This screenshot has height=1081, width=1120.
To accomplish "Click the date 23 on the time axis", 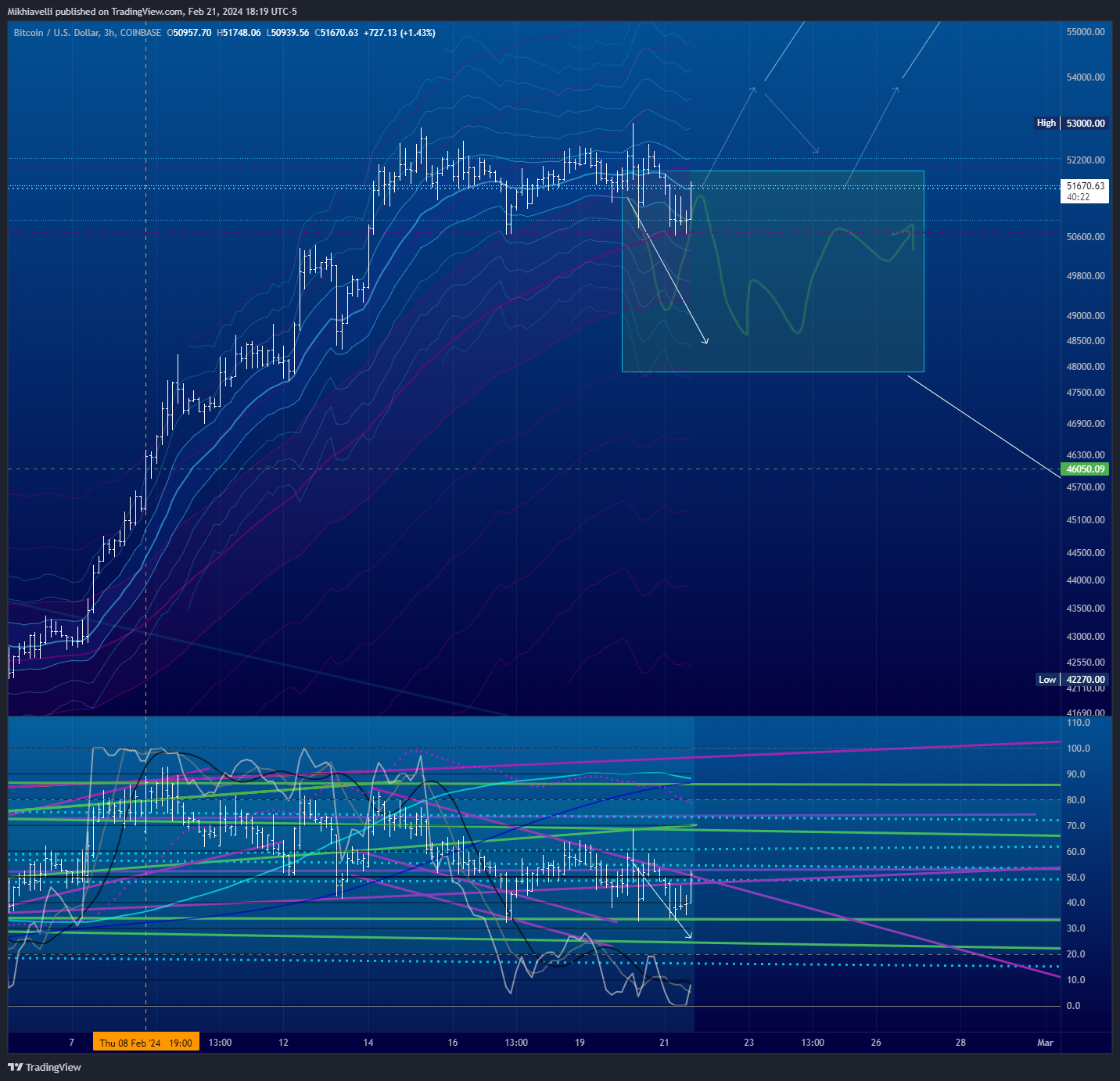I will coord(749,1043).
